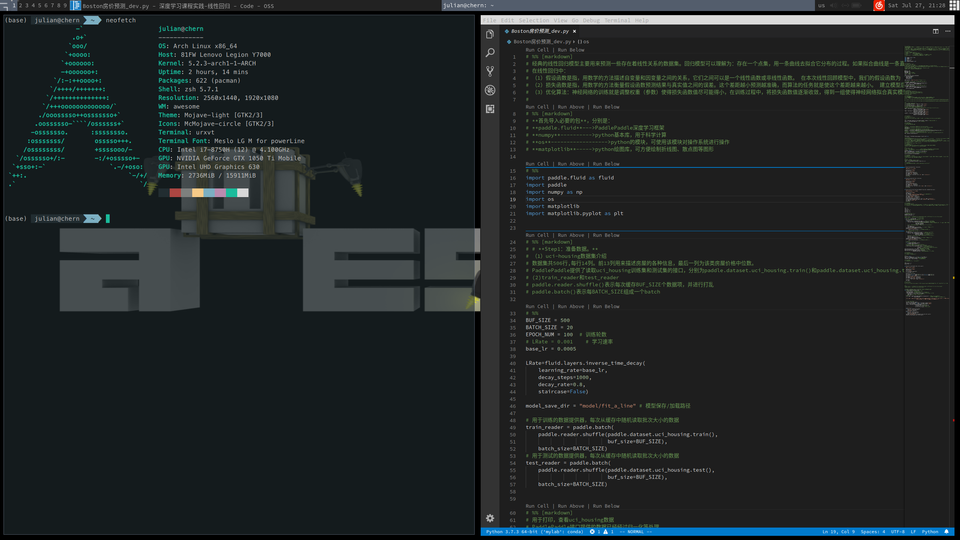Screen dimensions: 960x540
Task: Select Python 3.7.3 interpreter in status bar
Action: [534, 531]
